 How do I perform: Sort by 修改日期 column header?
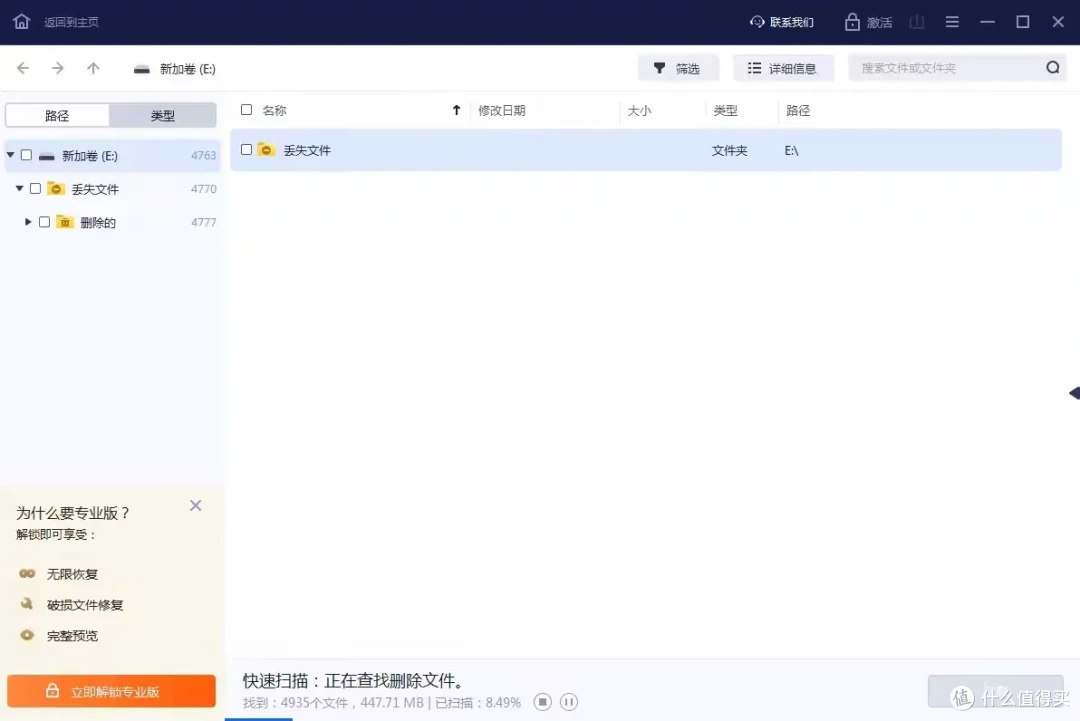[x=501, y=110]
